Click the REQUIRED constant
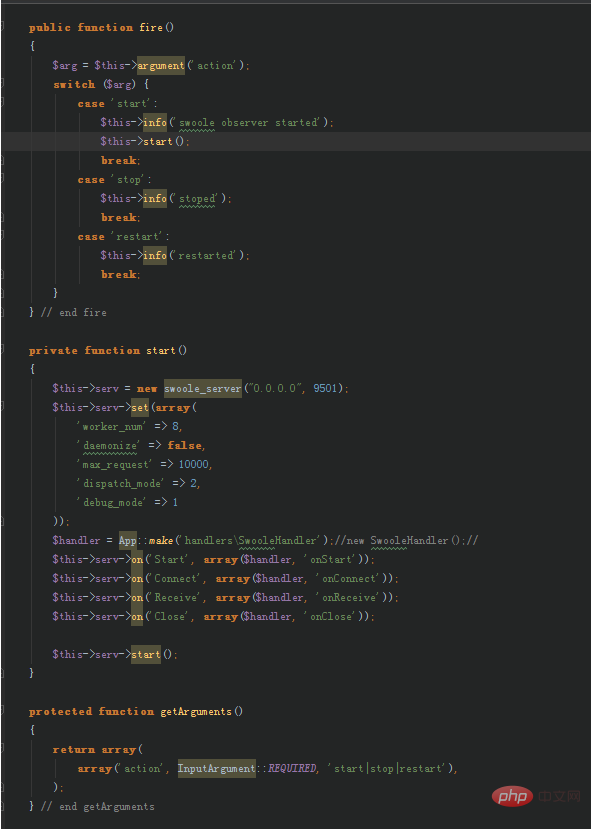Image resolution: width=591 pixels, height=829 pixels. click(x=292, y=768)
